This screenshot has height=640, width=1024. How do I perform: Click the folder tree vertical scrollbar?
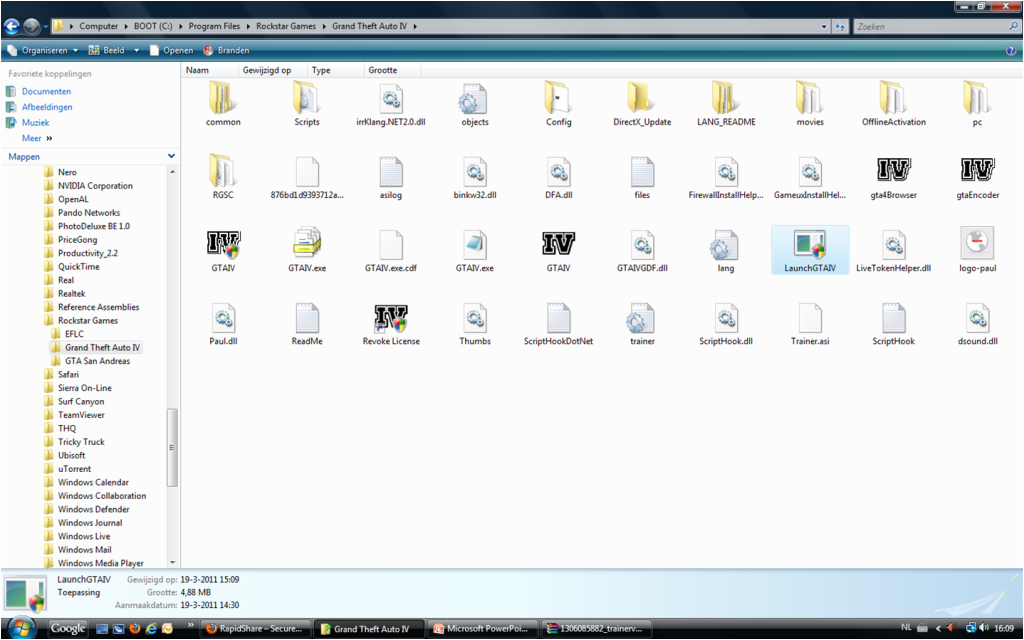tap(172, 447)
